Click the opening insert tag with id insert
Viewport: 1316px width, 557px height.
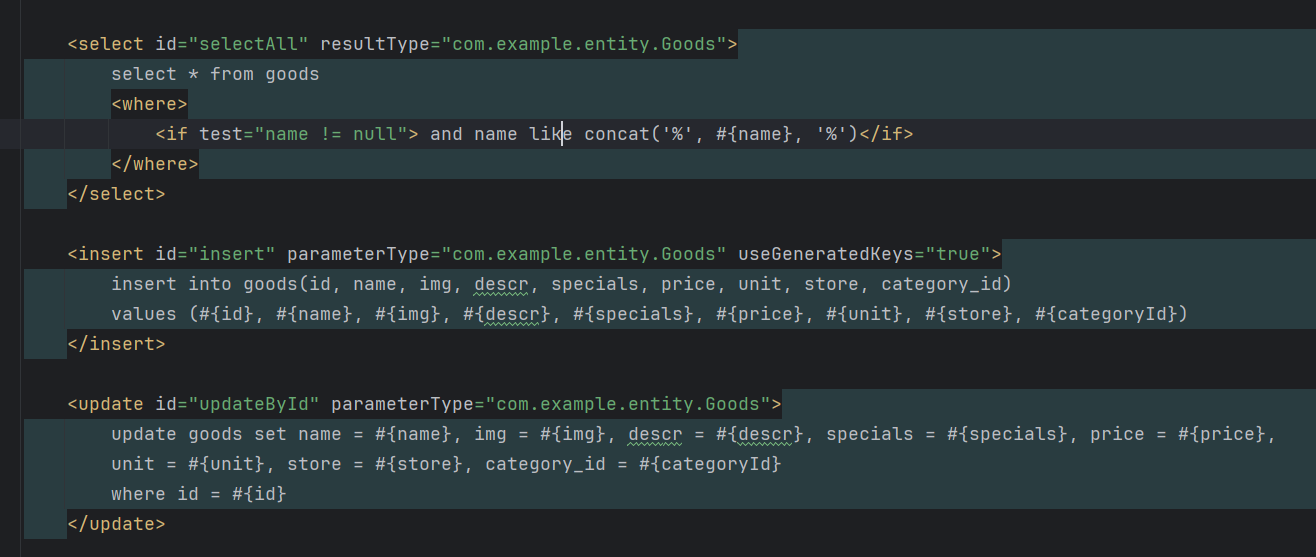click(534, 254)
